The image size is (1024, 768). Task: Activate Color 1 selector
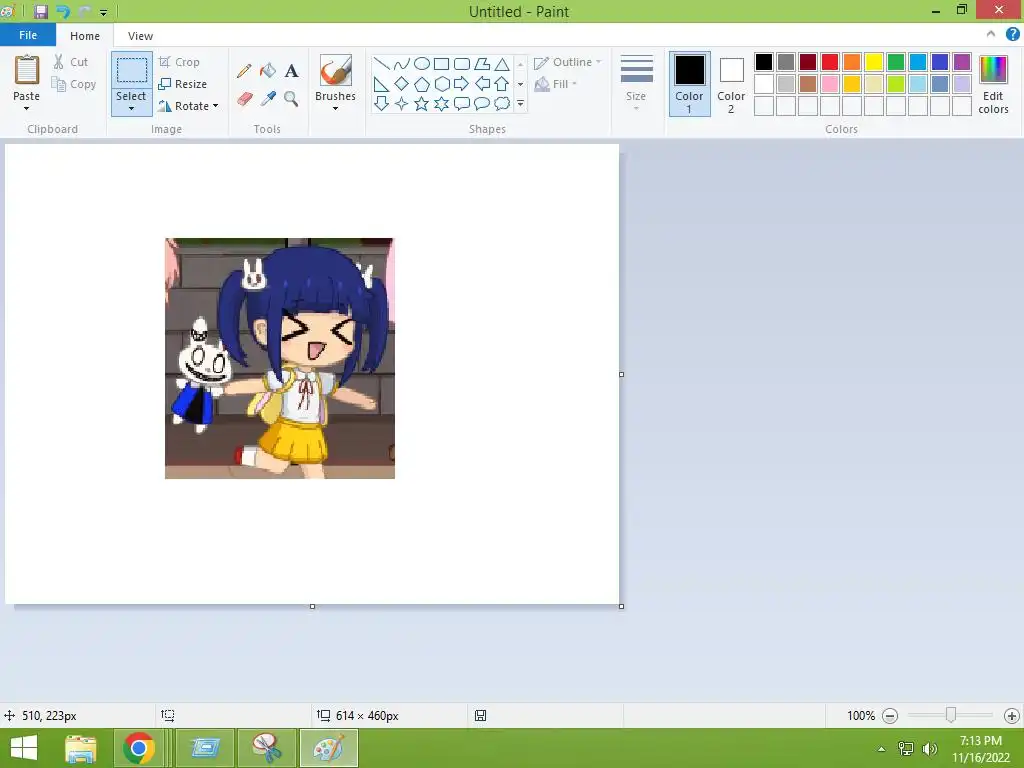[690, 84]
